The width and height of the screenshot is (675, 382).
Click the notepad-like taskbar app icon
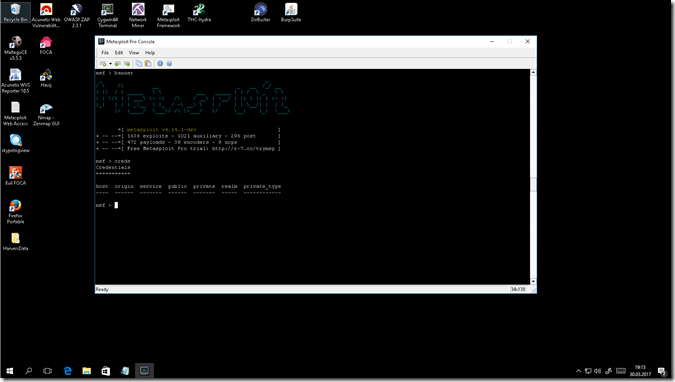pos(125,371)
